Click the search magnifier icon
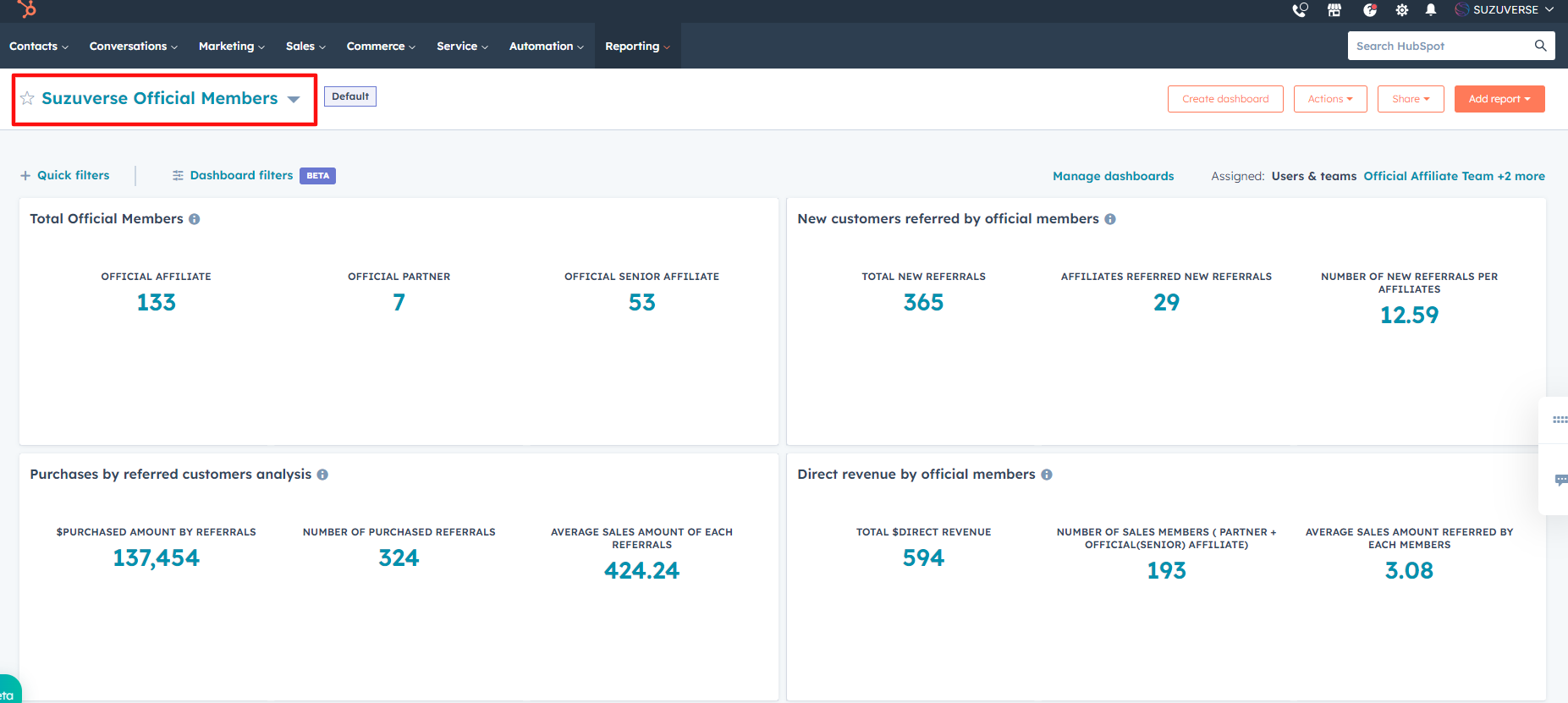Viewport: 1568px width, 703px height. 1540,46
